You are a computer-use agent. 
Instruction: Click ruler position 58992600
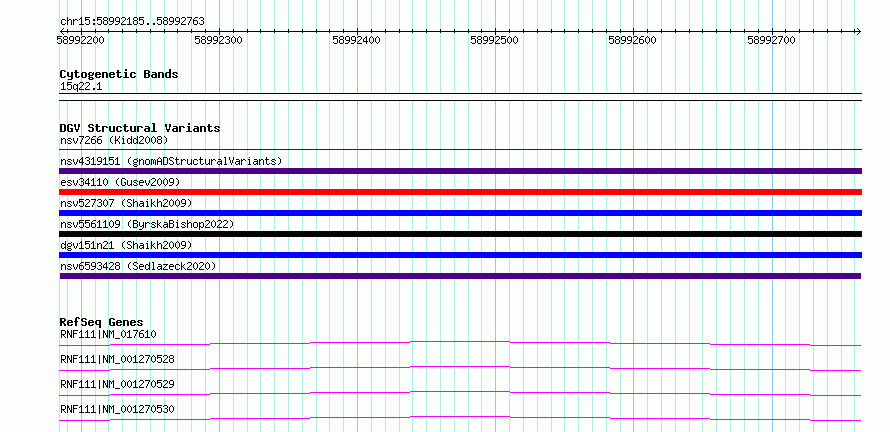click(x=632, y=40)
